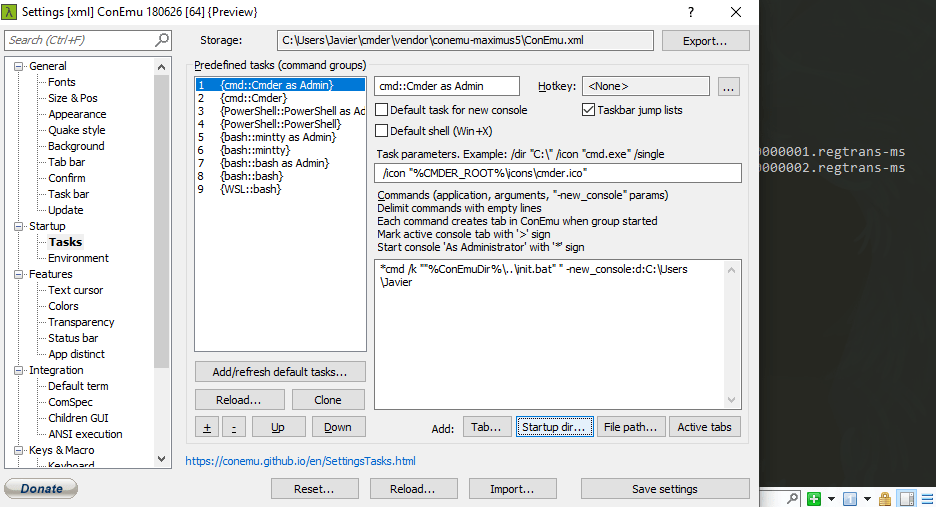Click the hotkey ellipsis button
Screen dimensions: 936x507
click(x=728, y=87)
